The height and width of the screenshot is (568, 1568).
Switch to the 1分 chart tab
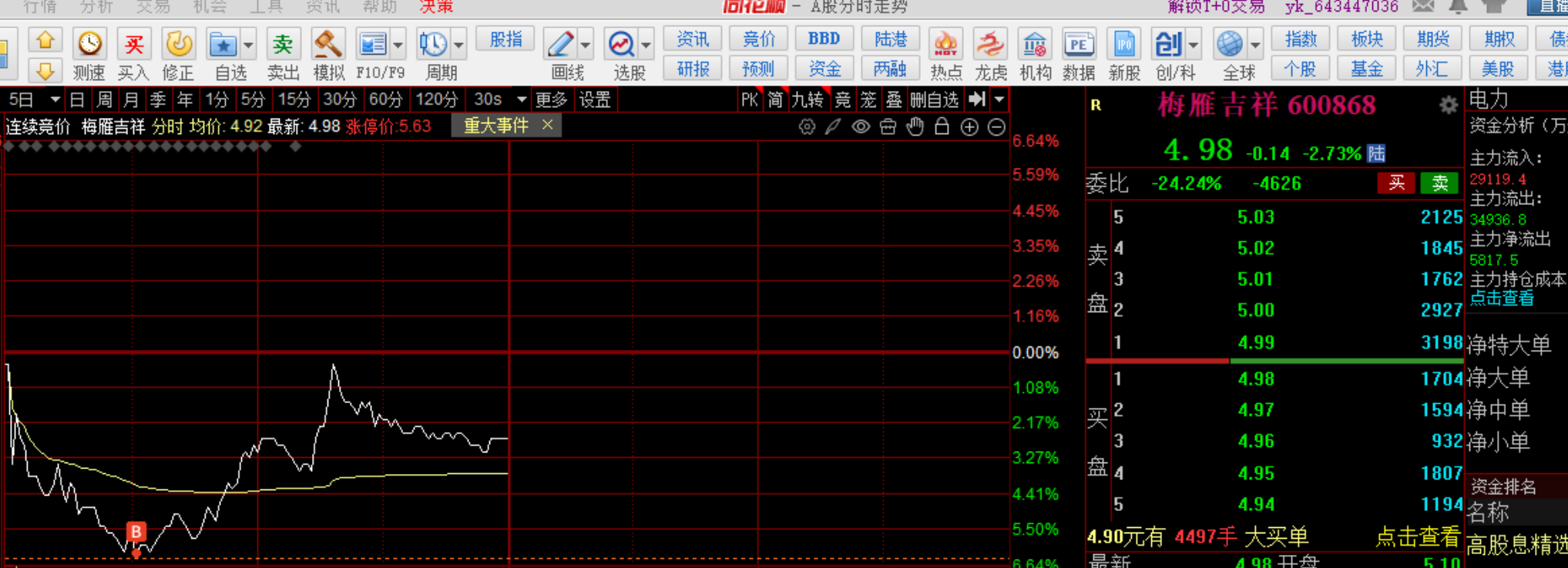click(217, 100)
